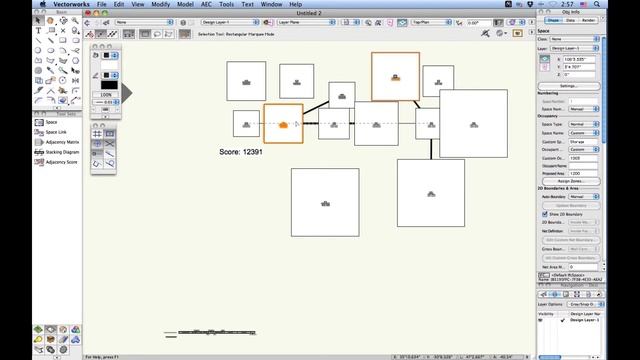The width and height of the screenshot is (640, 360).
Task: Select the Zoom magnifier tool
Action: (75, 20)
